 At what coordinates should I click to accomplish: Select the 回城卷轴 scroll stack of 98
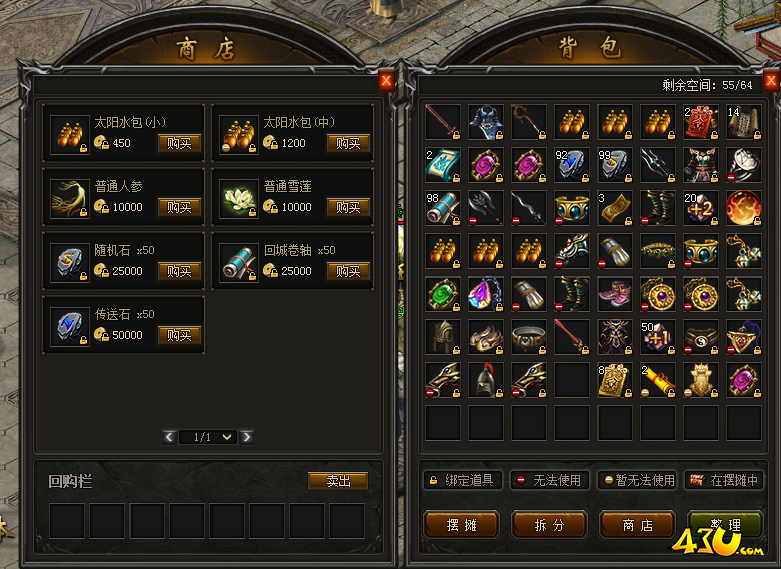[x=443, y=208]
